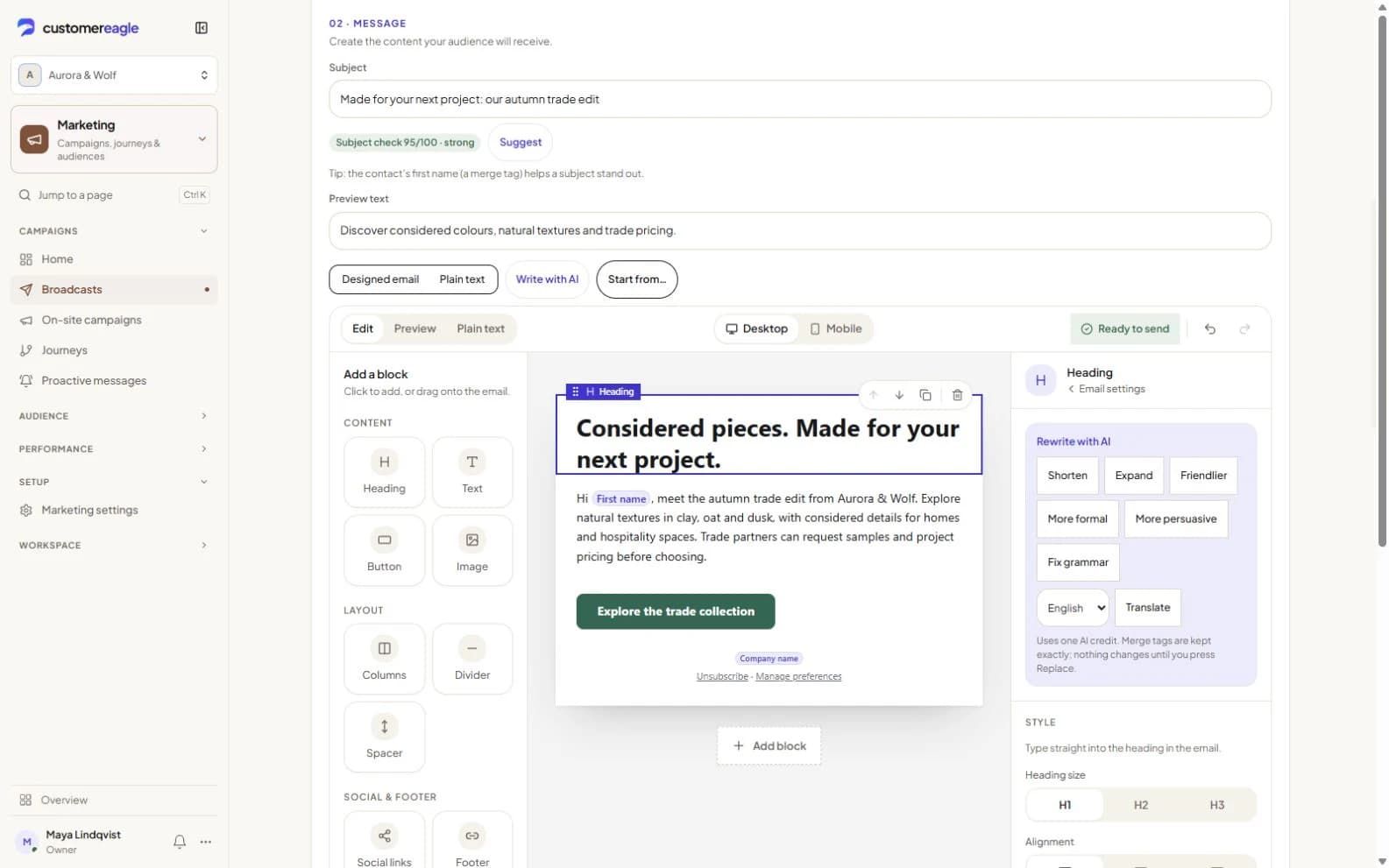The image size is (1389, 868).
Task: Open the editor Plain text tab
Action: [480, 329]
